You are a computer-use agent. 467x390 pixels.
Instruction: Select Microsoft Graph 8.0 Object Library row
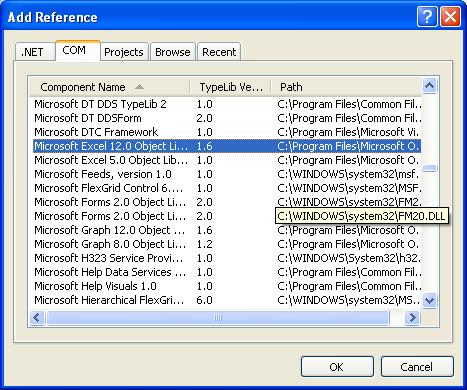click(227, 244)
